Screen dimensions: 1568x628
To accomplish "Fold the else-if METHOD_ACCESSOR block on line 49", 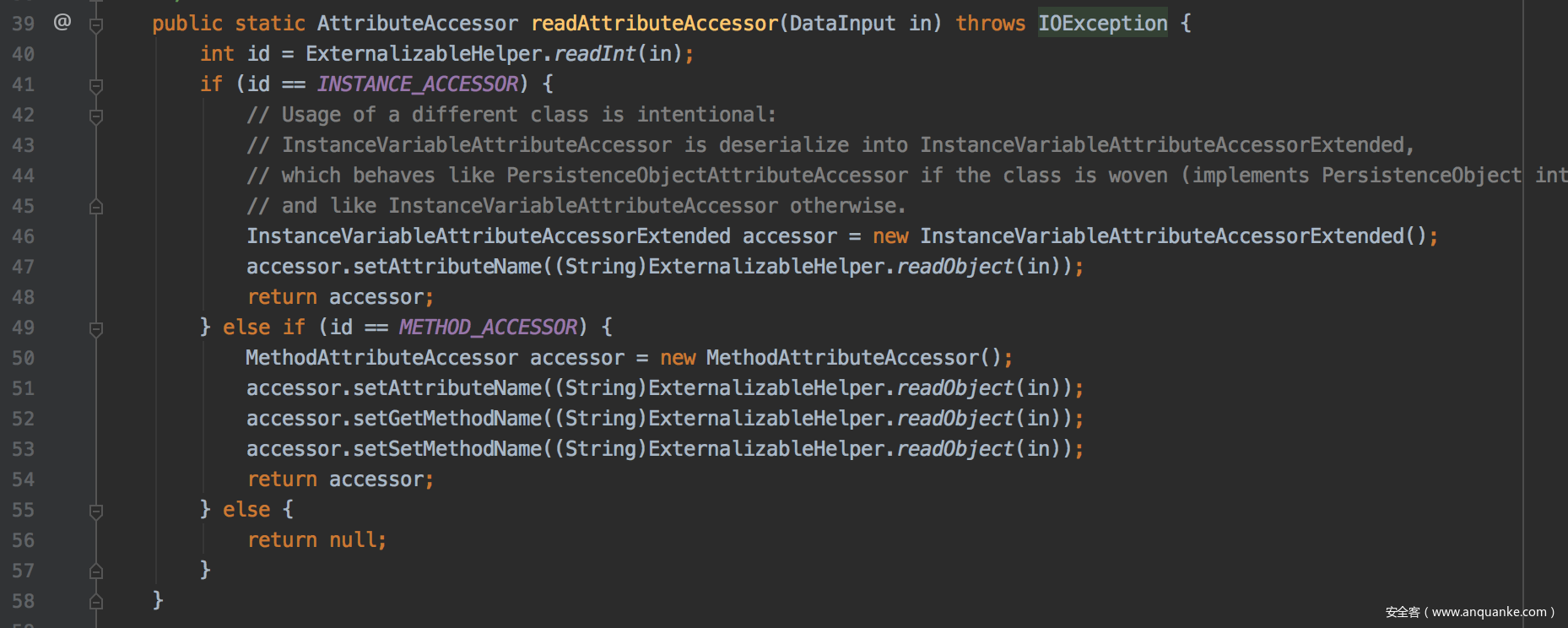I will coord(96,328).
